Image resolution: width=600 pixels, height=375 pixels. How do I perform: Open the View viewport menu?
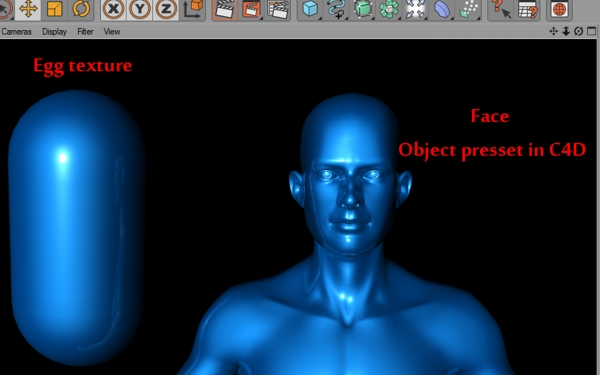click(112, 32)
